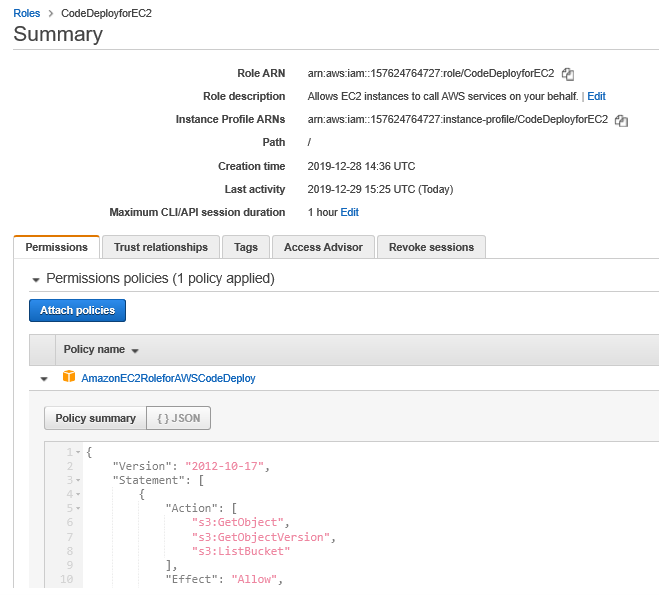
Task: Fold the object at line 4
Action: (78, 494)
